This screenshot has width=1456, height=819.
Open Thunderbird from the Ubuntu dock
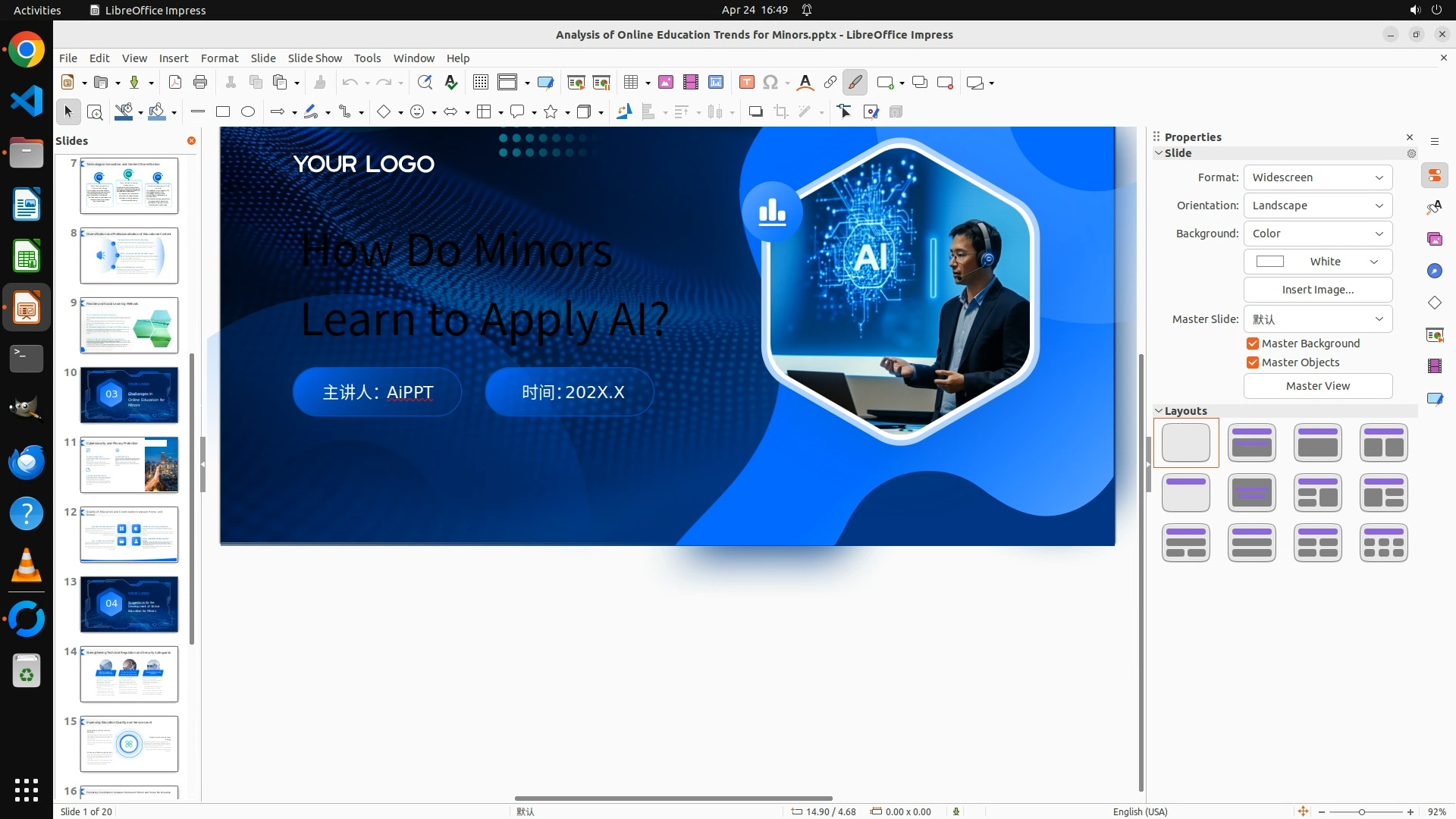point(27,463)
